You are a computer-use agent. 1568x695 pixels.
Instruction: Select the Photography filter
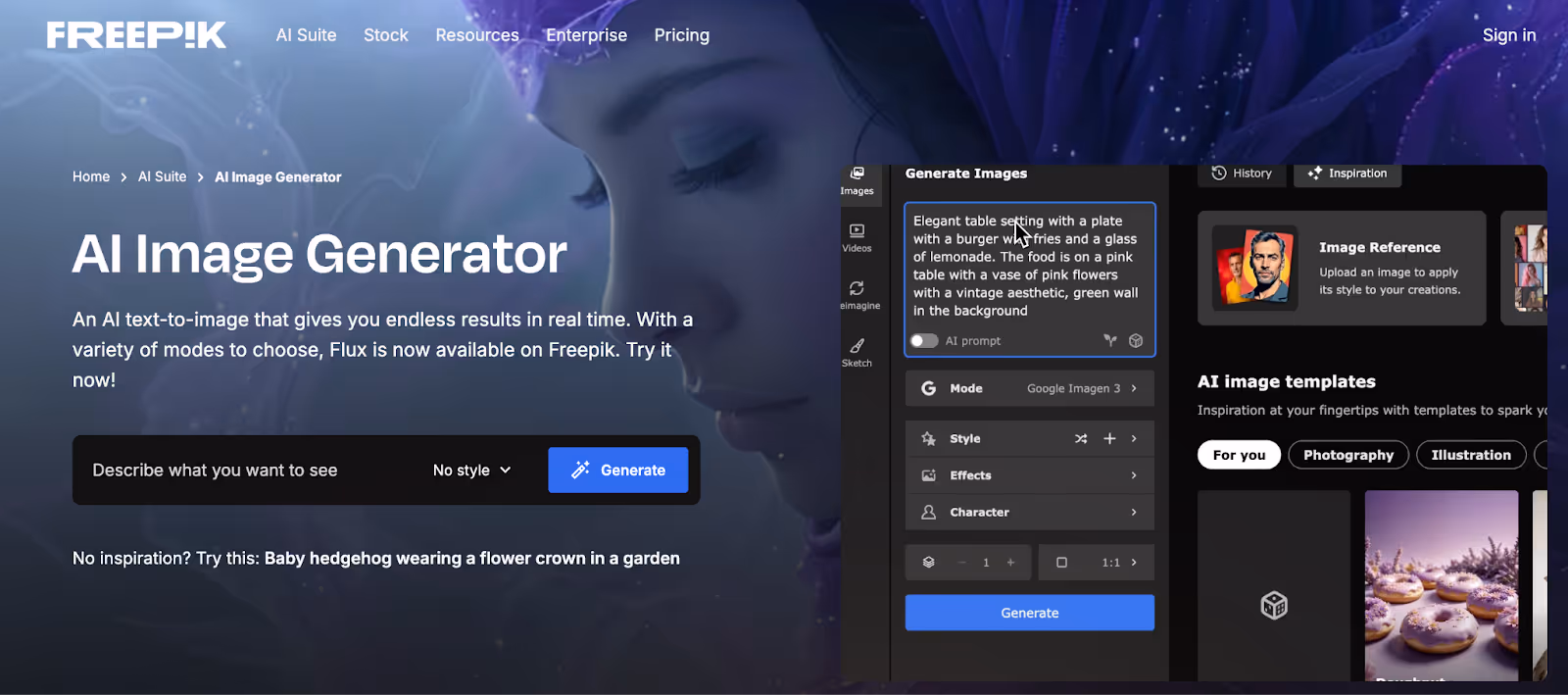[1348, 455]
